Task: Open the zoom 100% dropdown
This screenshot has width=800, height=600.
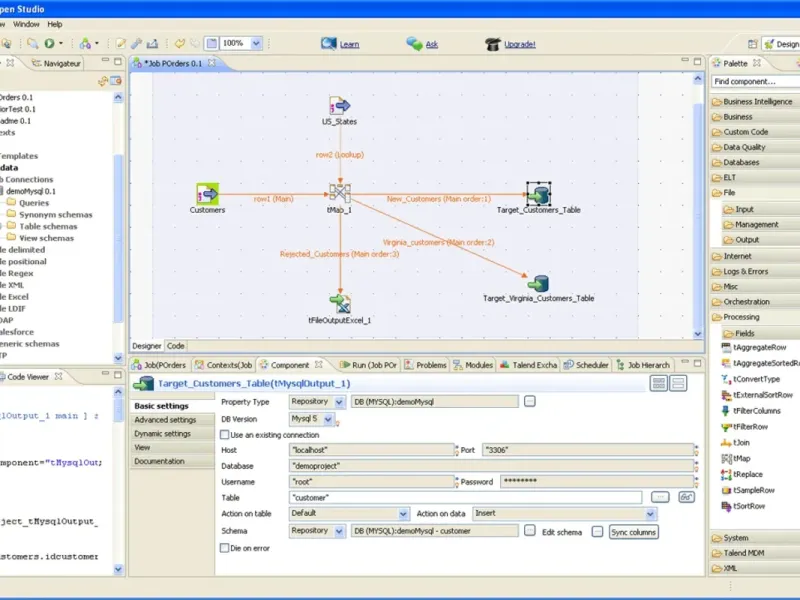Action: point(256,43)
